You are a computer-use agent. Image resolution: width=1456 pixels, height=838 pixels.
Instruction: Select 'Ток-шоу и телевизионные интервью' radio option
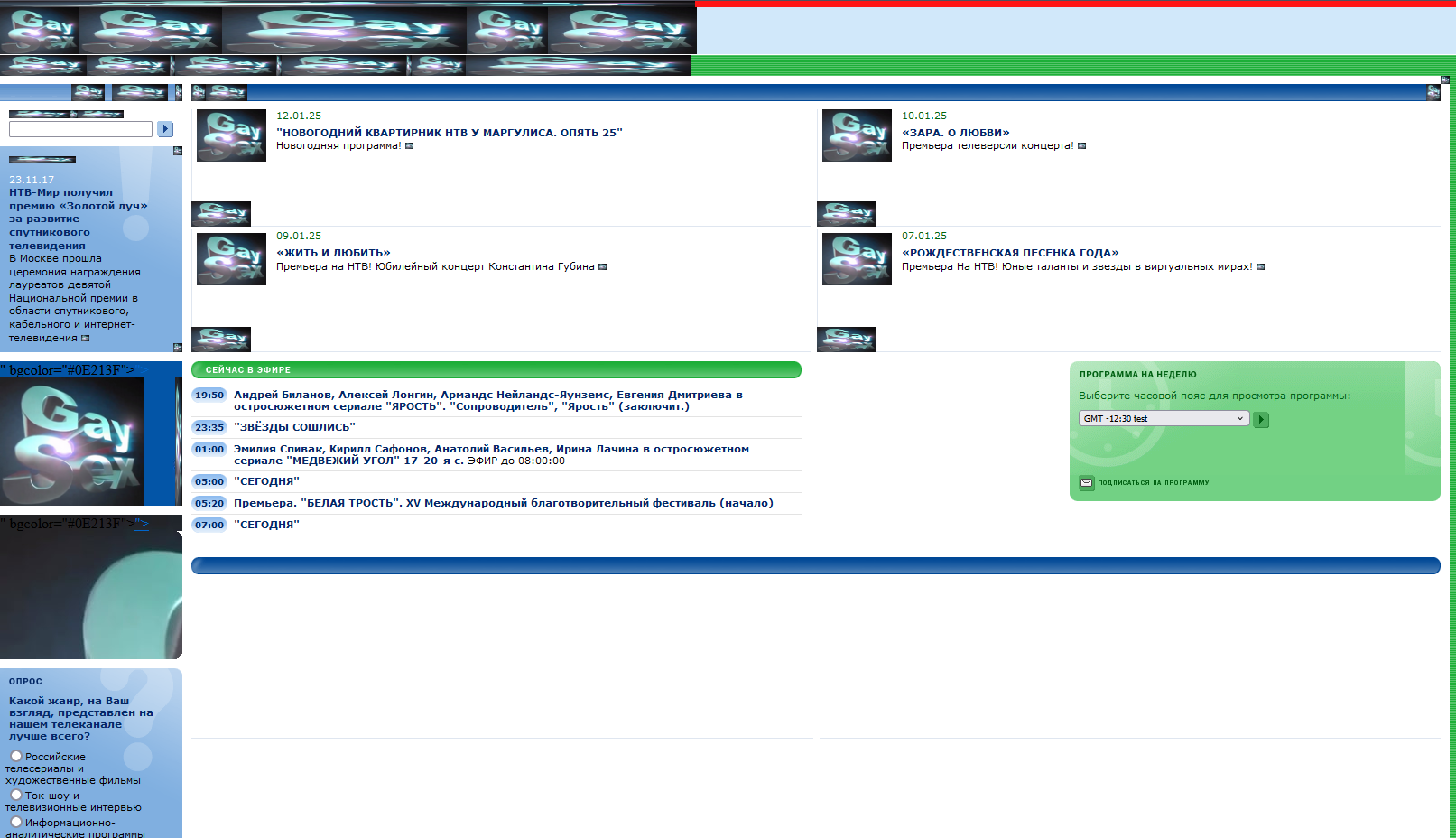click(x=16, y=795)
